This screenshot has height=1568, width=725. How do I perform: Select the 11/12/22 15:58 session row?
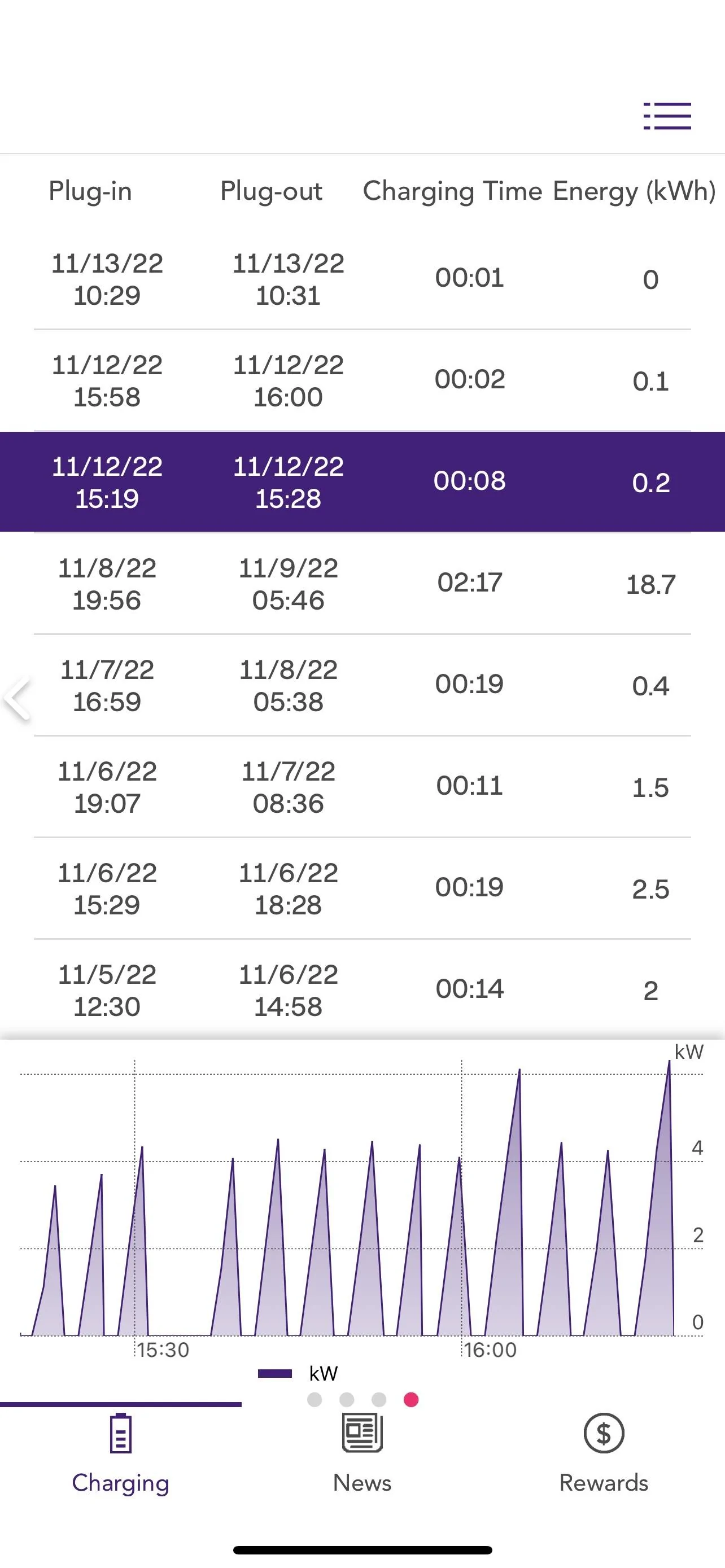point(362,381)
